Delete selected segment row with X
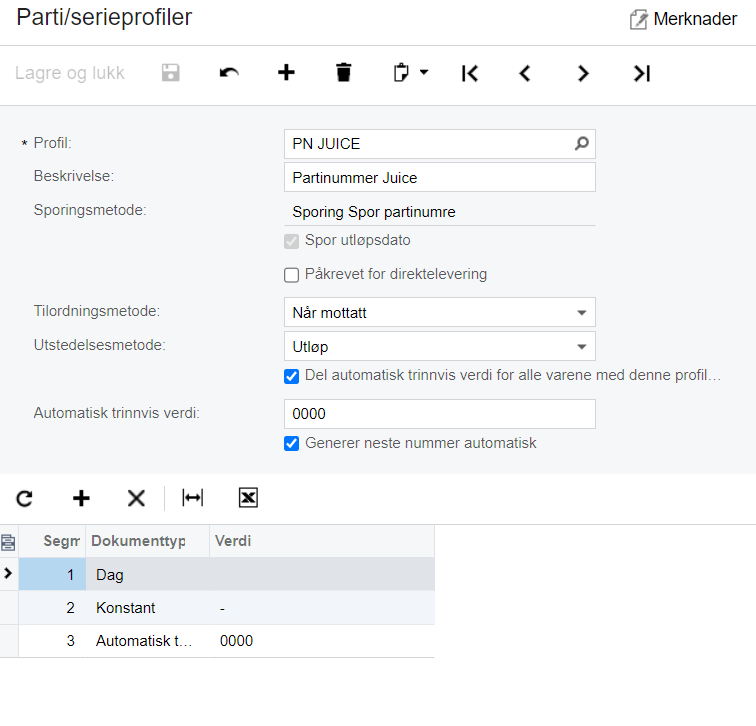756x726 pixels. point(136,498)
